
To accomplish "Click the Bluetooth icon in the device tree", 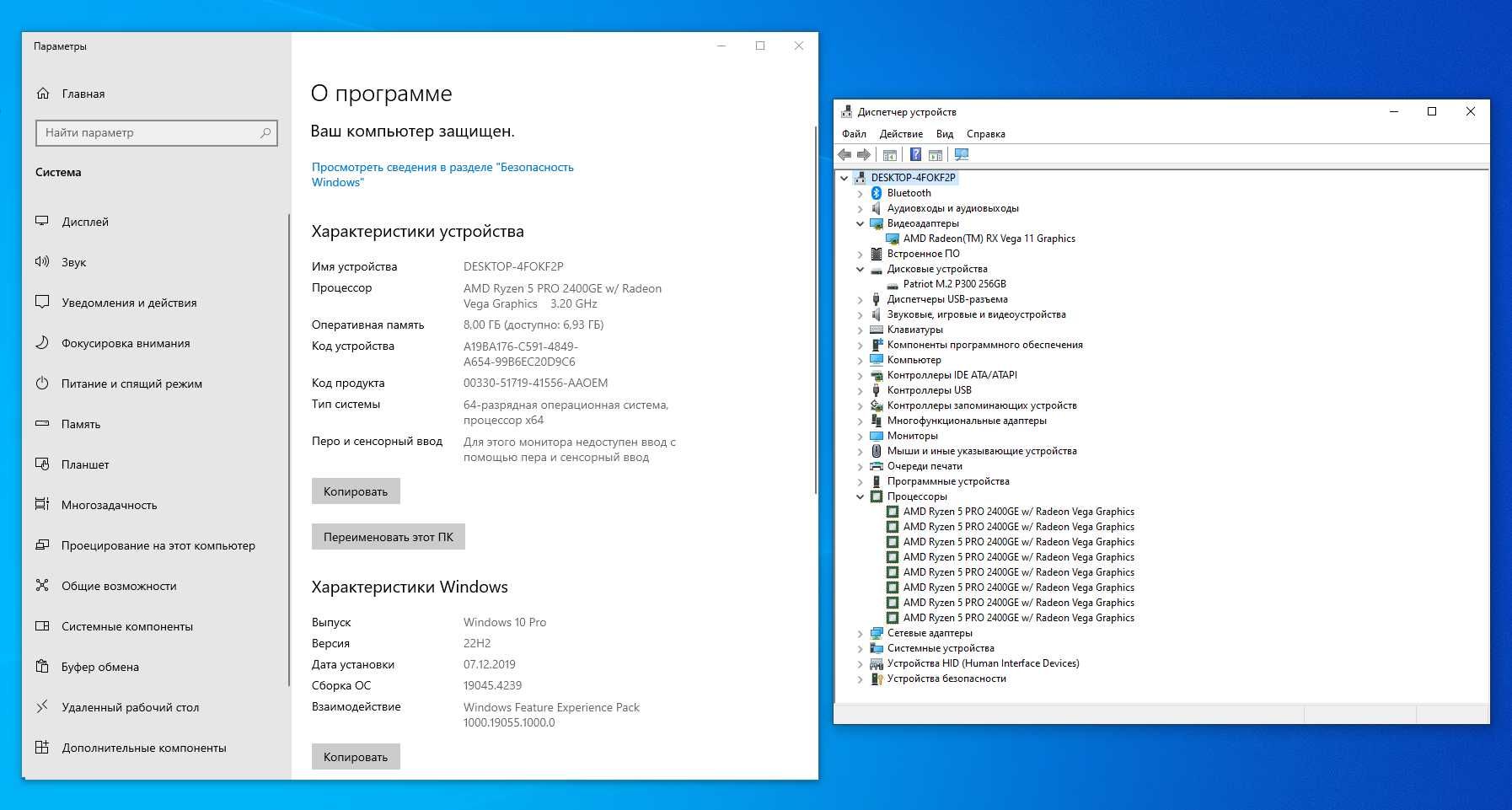I will 877,193.
